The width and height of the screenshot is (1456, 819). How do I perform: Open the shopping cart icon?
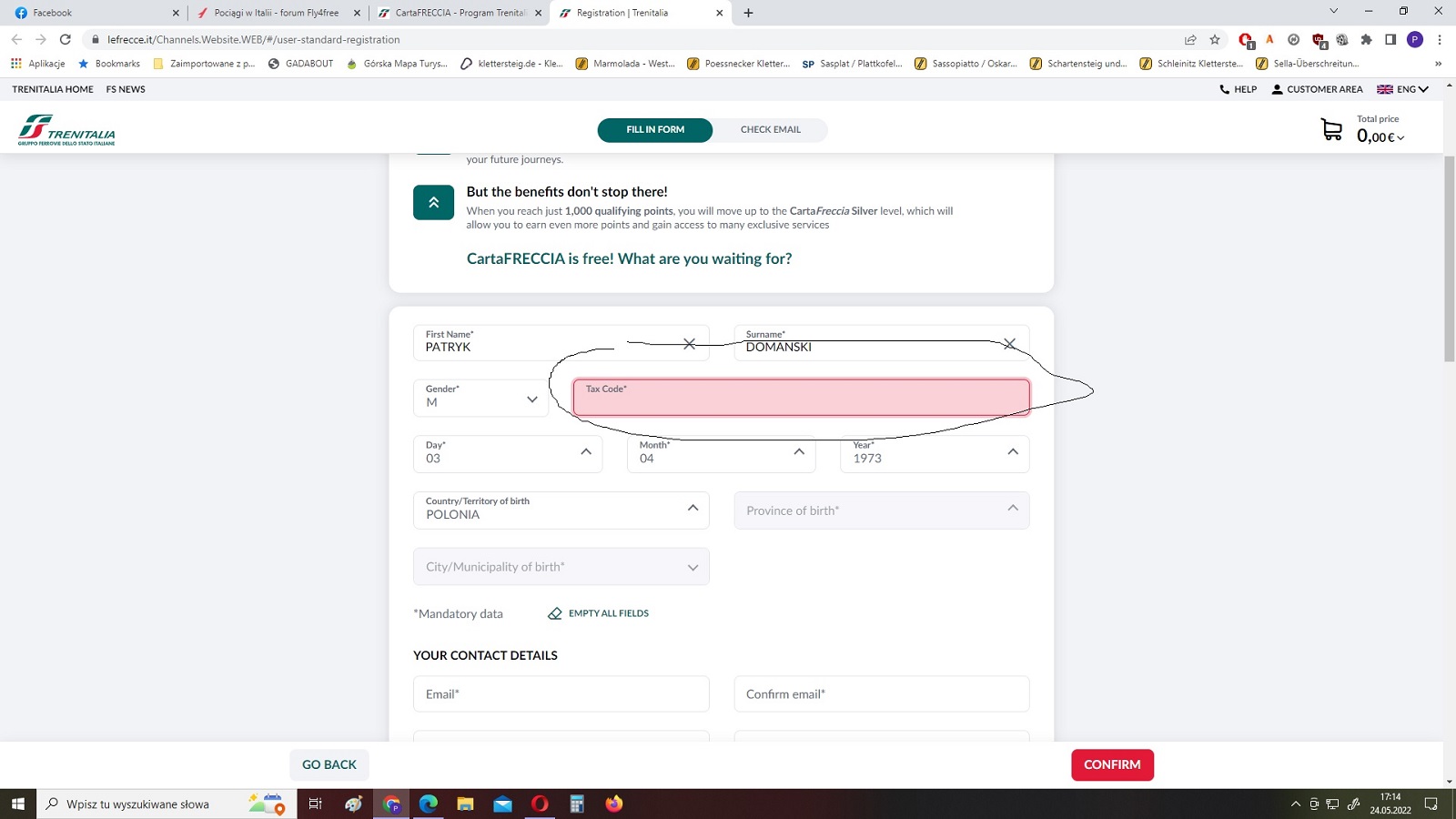coord(1331,130)
